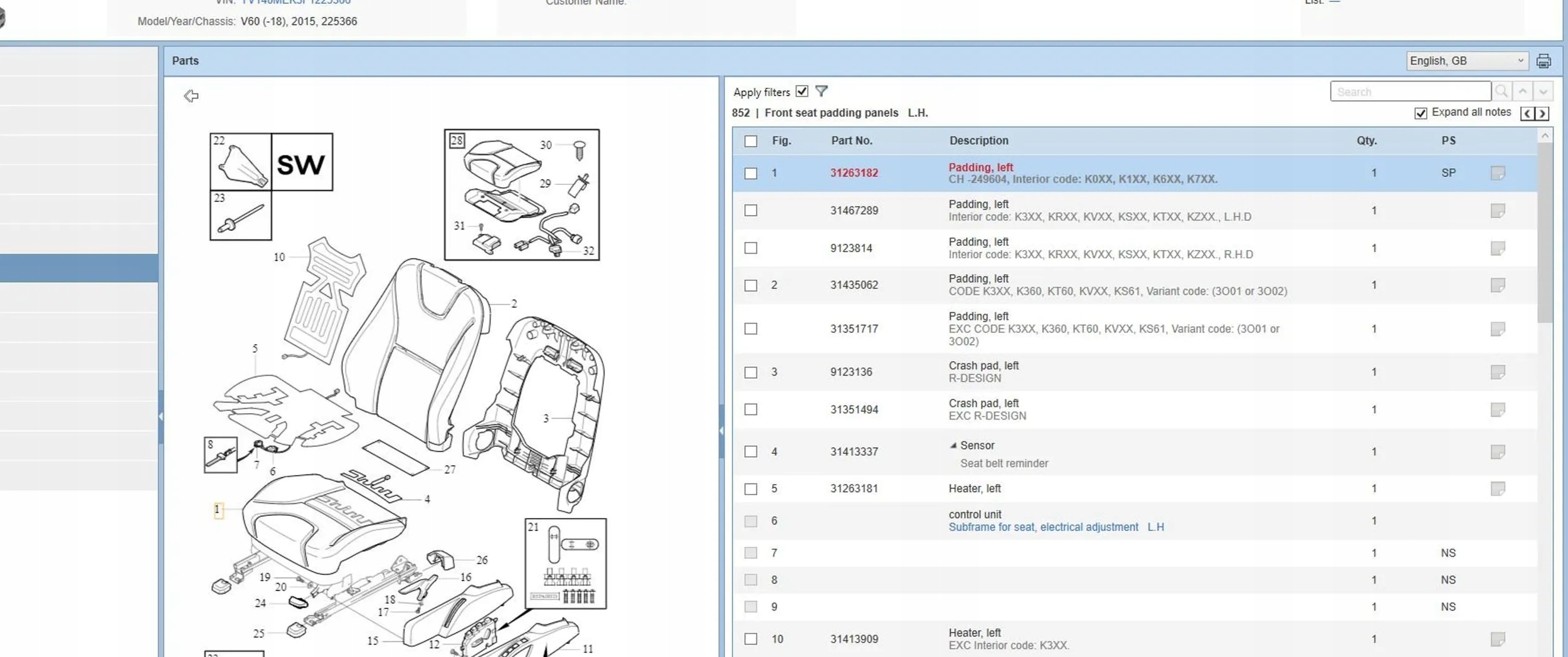This screenshot has height=657, width=1568.
Task: Click the parts list vertical scrollbar thumb
Action: [1545, 233]
